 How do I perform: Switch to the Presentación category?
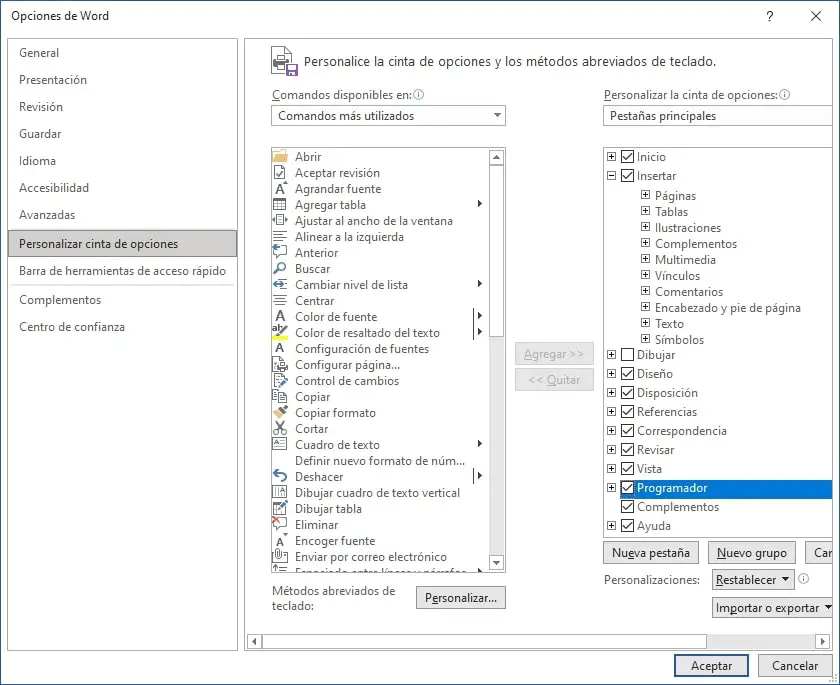click(123, 80)
